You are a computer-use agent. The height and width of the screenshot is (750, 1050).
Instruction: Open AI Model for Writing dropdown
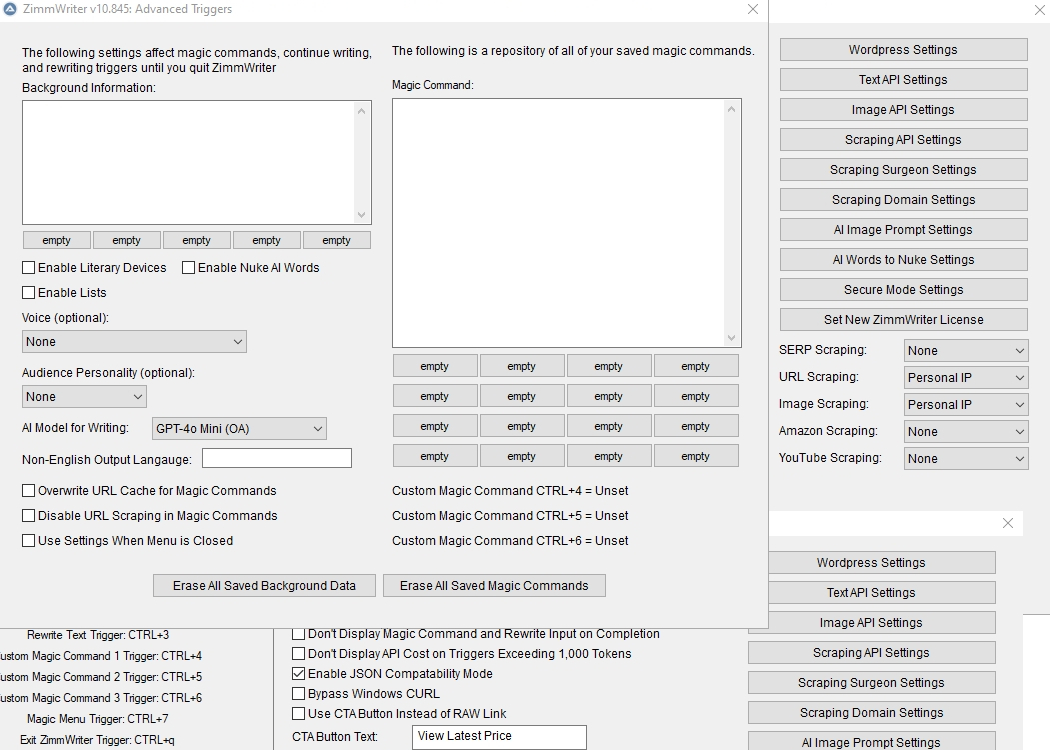239,429
